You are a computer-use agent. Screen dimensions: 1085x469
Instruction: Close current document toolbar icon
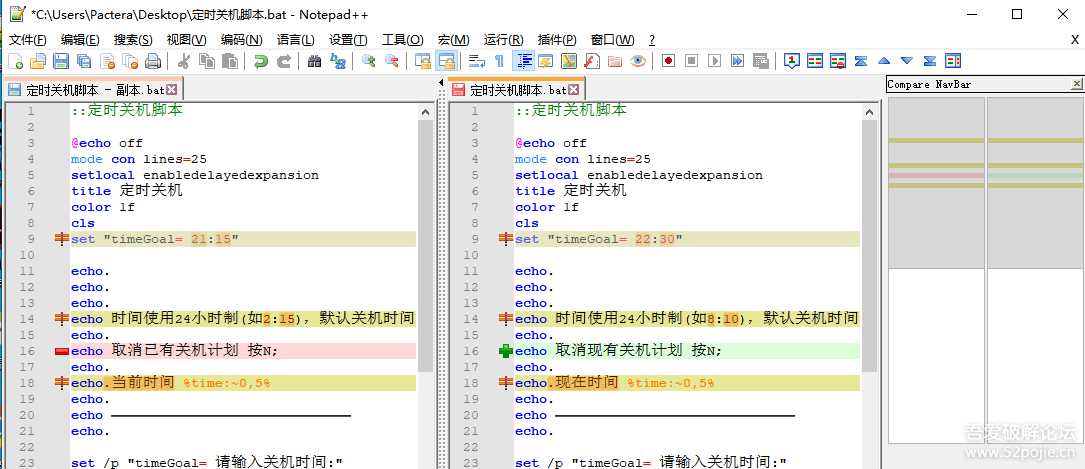(x=107, y=61)
